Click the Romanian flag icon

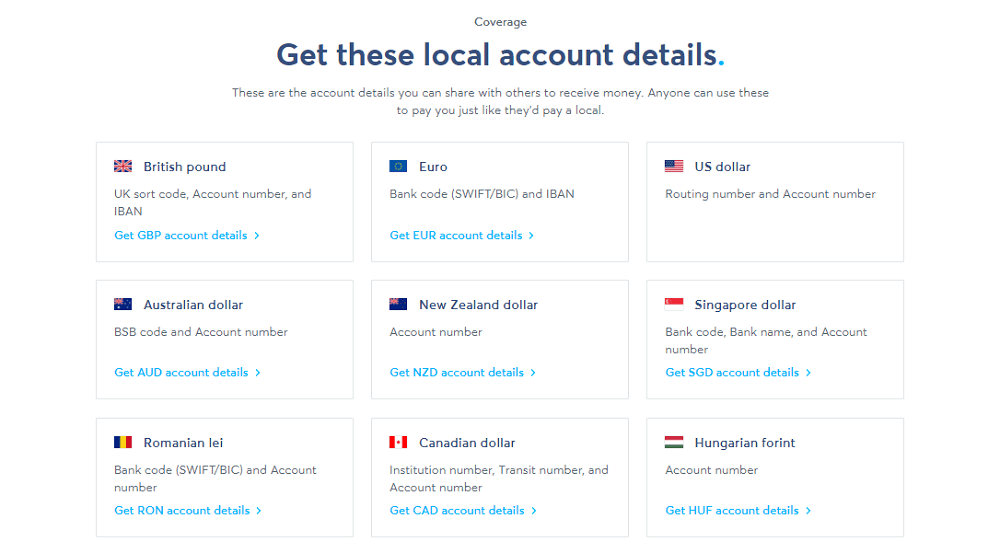click(x=123, y=442)
